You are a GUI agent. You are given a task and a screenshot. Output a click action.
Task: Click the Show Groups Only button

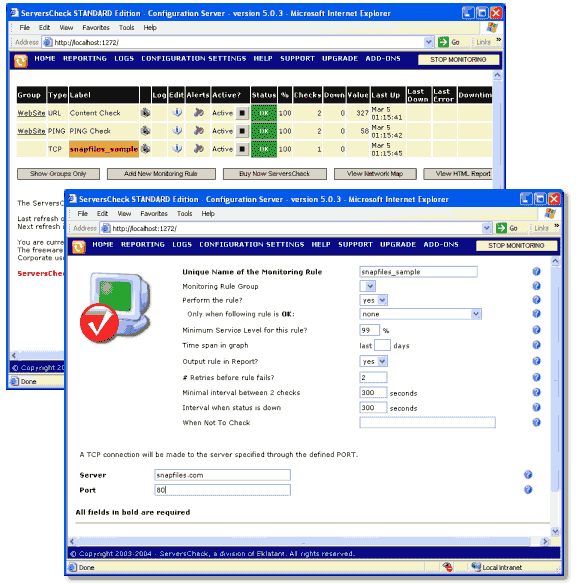pyautogui.click(x=58, y=174)
